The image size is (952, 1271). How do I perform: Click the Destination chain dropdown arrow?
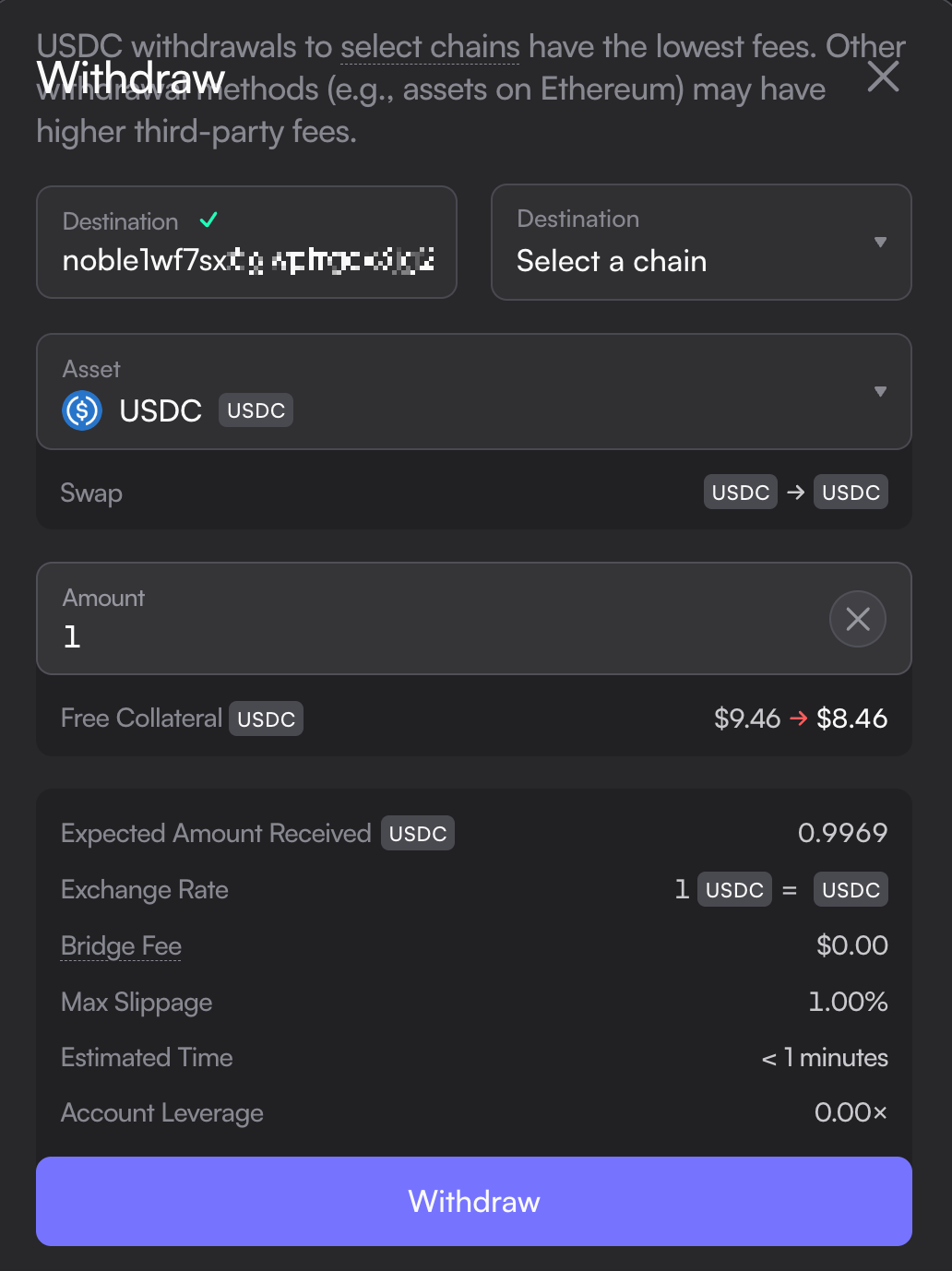pyautogui.click(x=881, y=242)
